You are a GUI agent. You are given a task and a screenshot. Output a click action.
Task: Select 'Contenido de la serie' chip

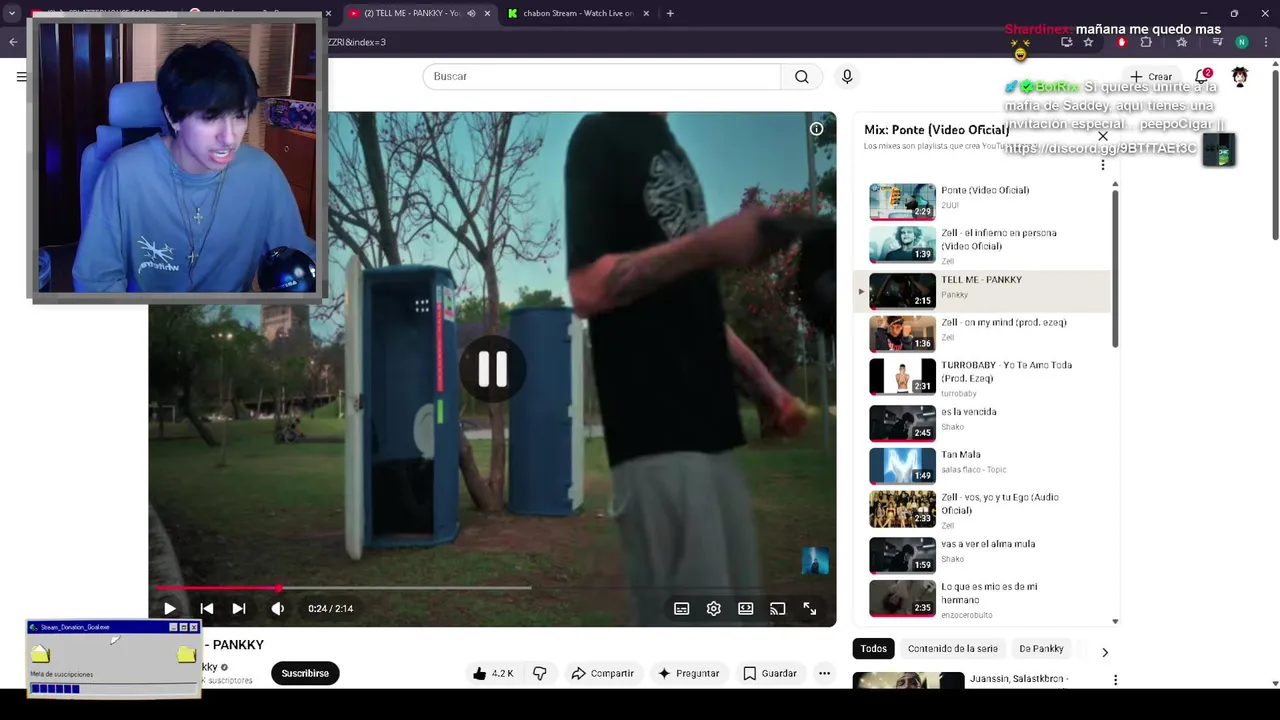(953, 649)
